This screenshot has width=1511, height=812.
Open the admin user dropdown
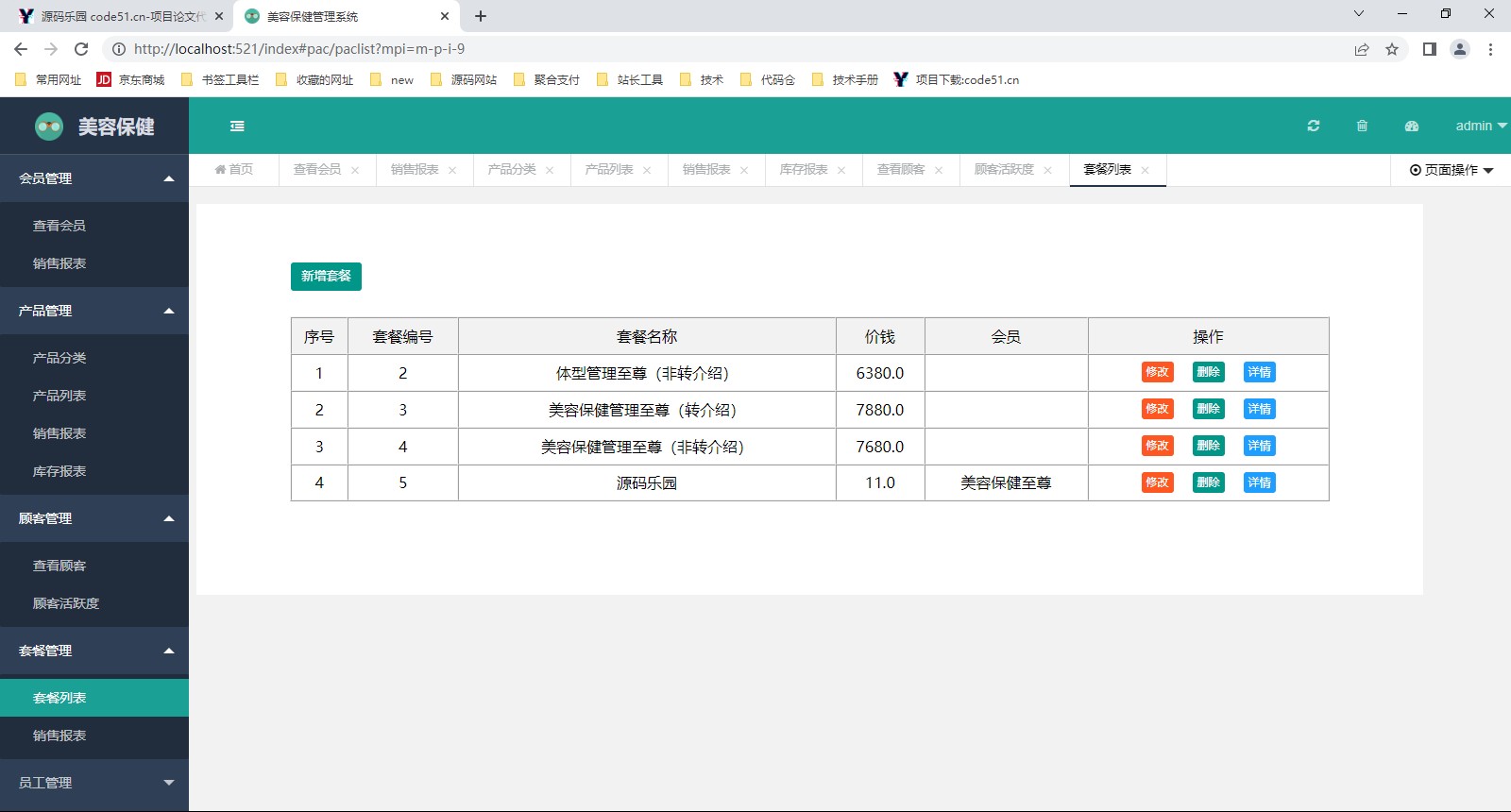pos(1481,126)
